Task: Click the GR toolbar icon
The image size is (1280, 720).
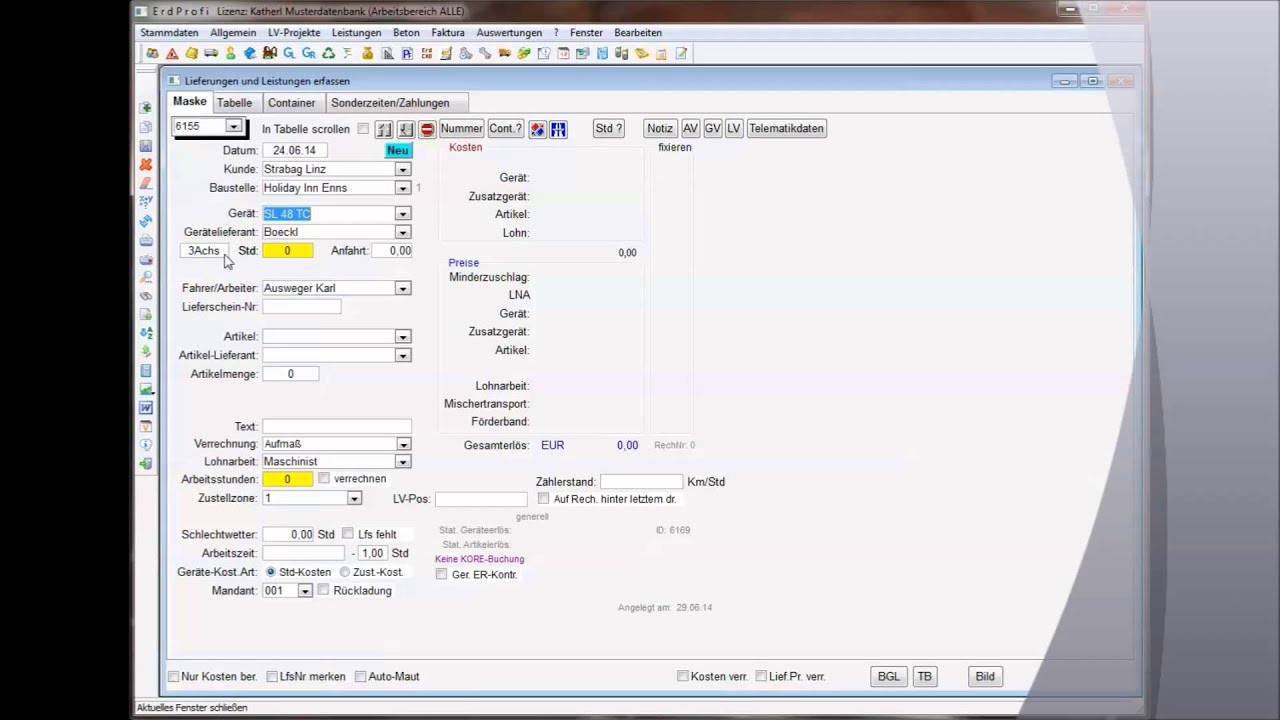Action: pos(308,53)
